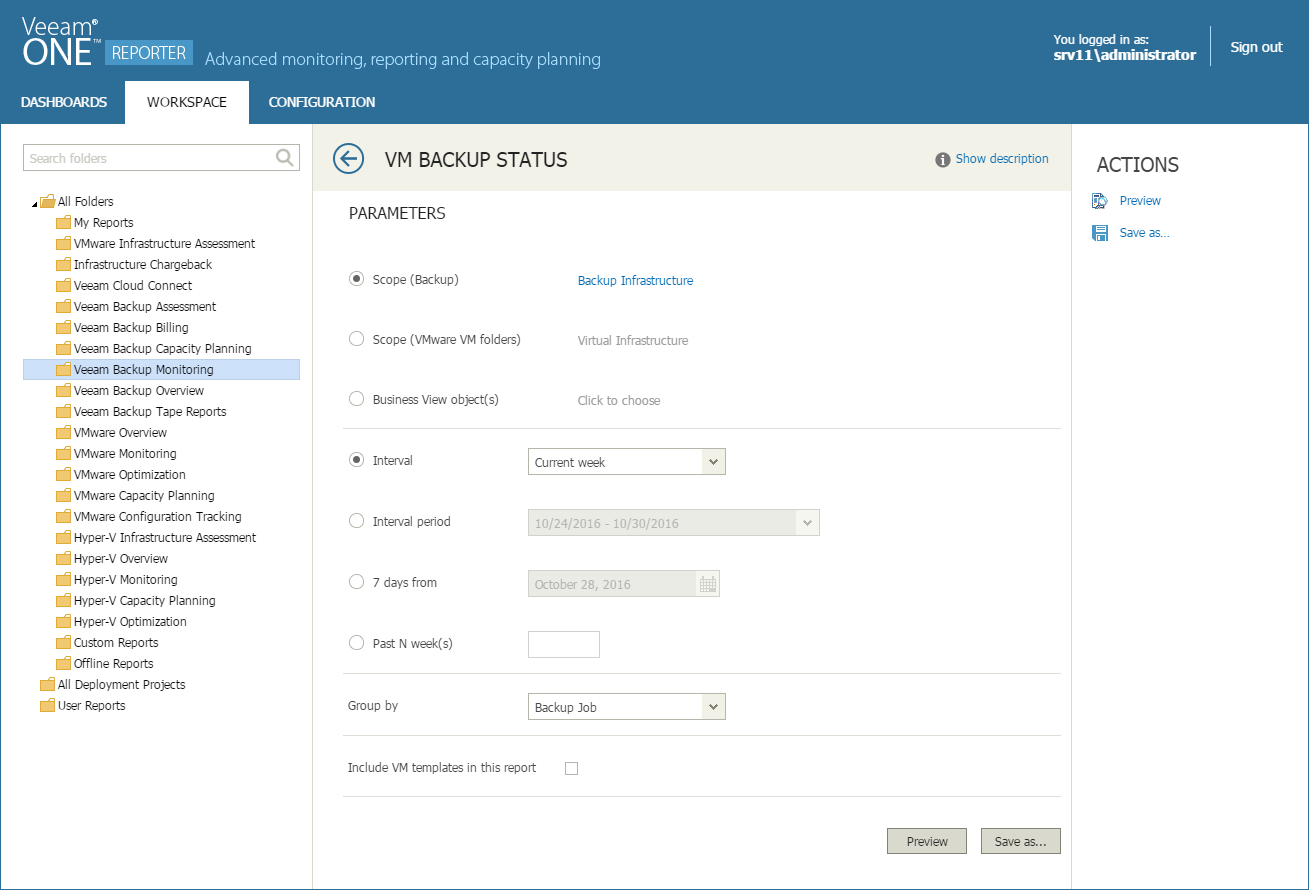1309x890 pixels.
Task: Click the folder icon for User Reports
Action: click(47, 705)
